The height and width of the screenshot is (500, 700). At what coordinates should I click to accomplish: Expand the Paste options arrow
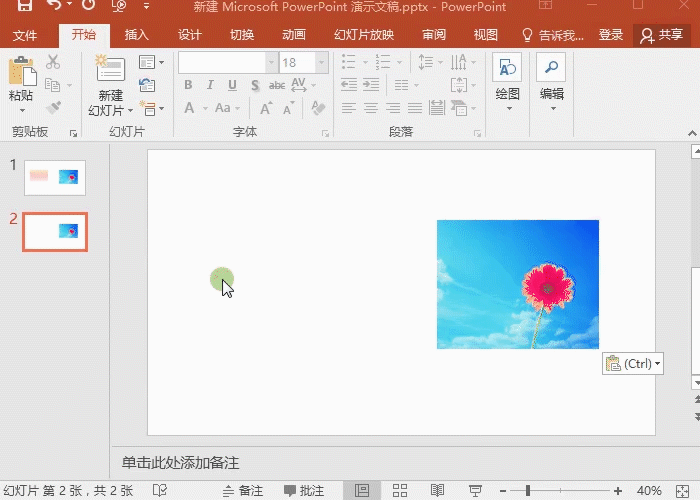[x=22, y=110]
